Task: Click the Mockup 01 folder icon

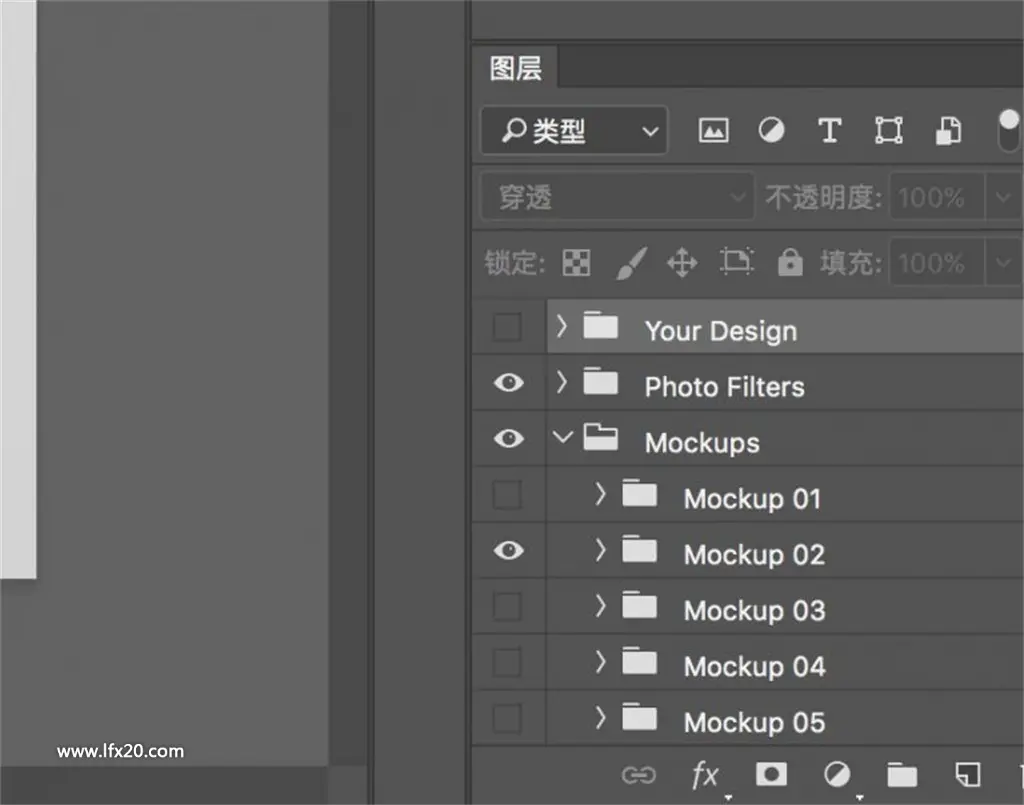Action: click(639, 493)
